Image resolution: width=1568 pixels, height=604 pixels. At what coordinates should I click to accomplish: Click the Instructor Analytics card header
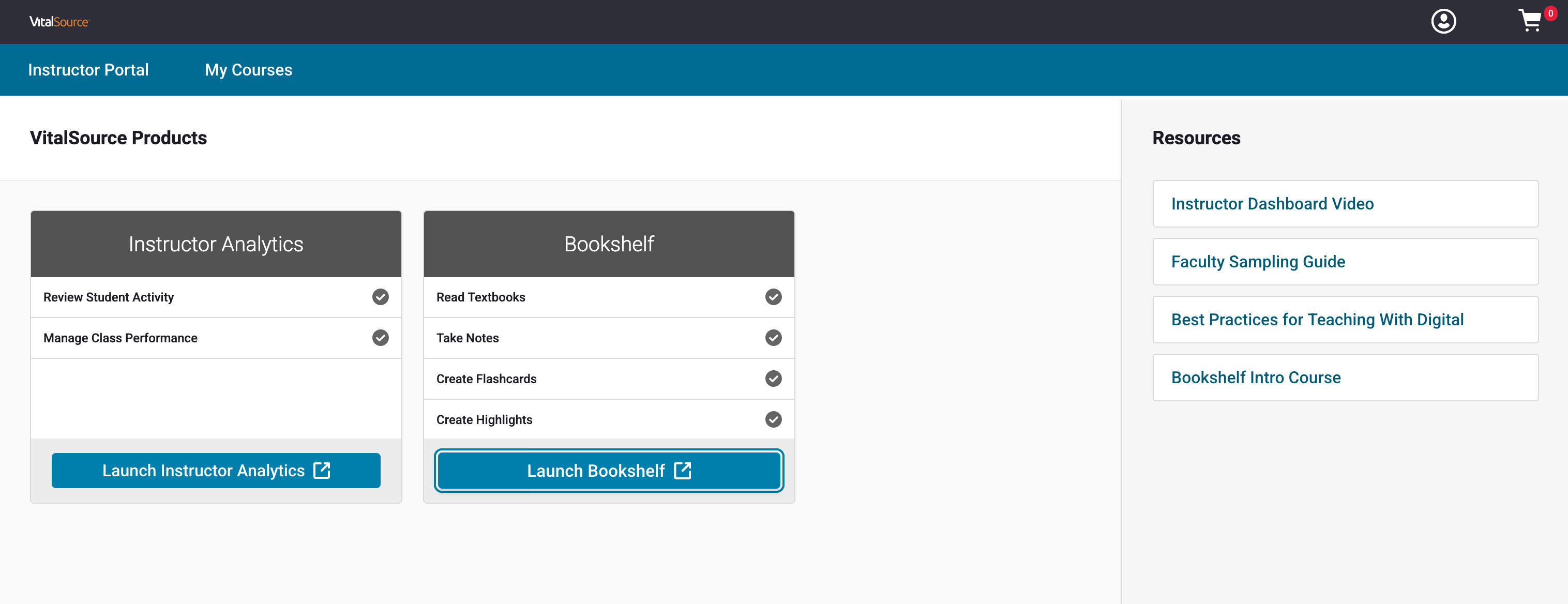click(216, 244)
